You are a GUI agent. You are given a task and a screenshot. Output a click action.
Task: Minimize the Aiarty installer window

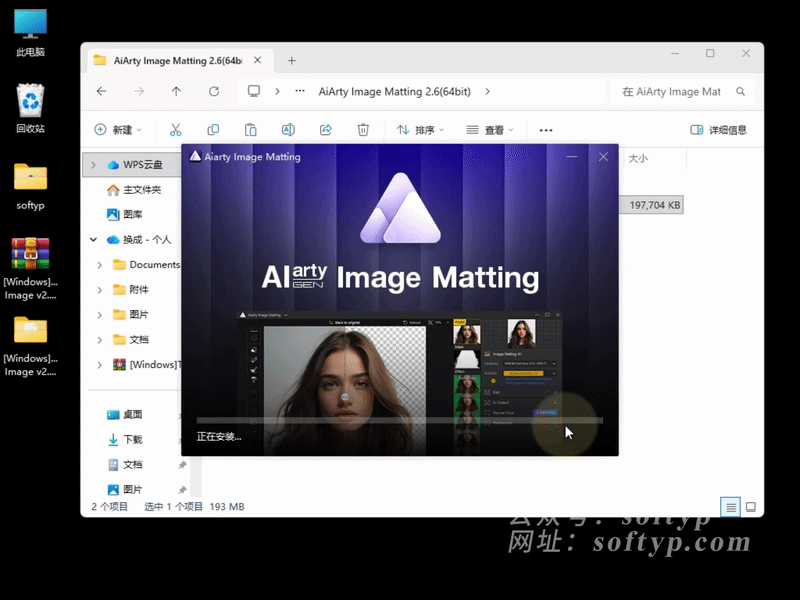pyautogui.click(x=572, y=157)
